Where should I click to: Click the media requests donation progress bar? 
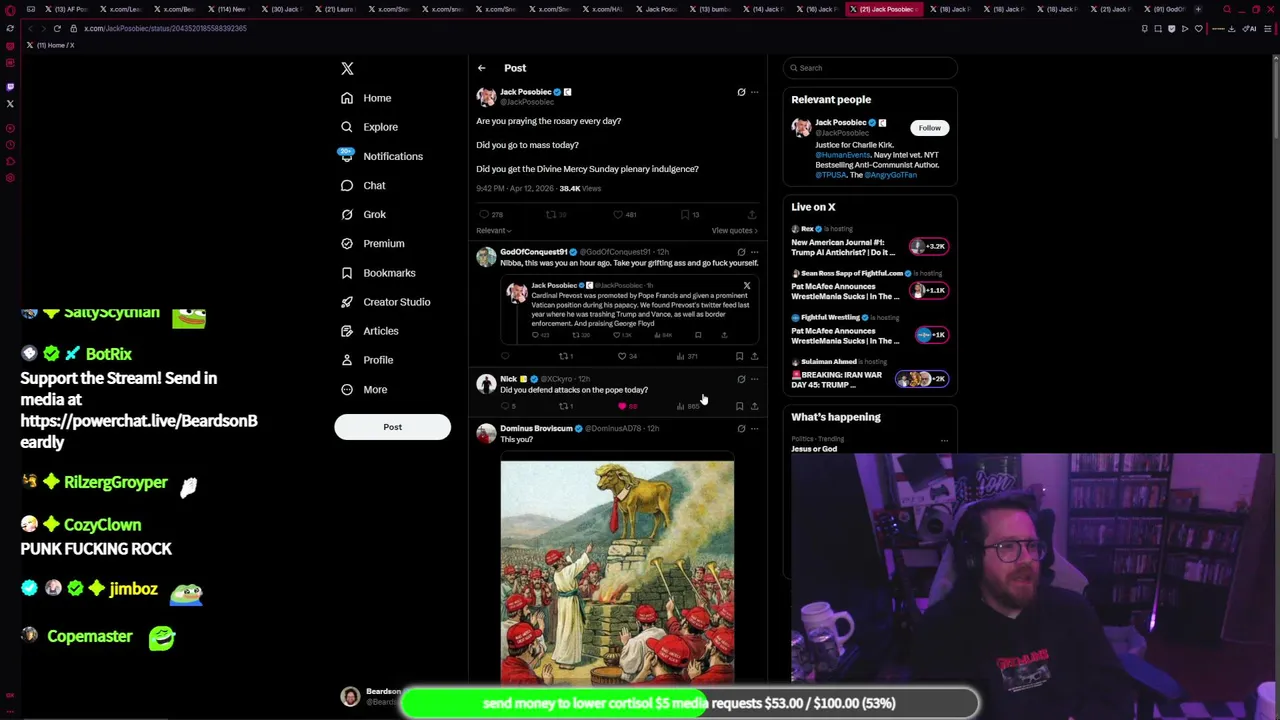tap(690, 703)
